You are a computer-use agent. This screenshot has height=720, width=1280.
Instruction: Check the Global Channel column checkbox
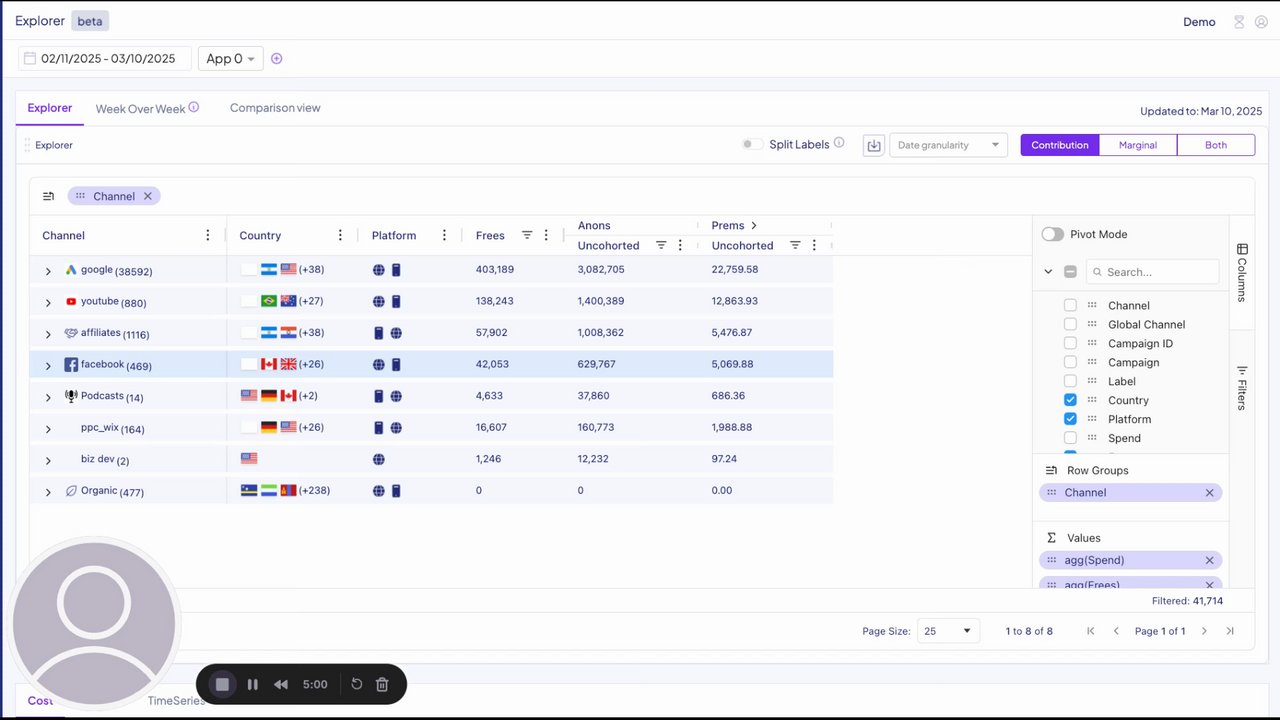[1070, 324]
